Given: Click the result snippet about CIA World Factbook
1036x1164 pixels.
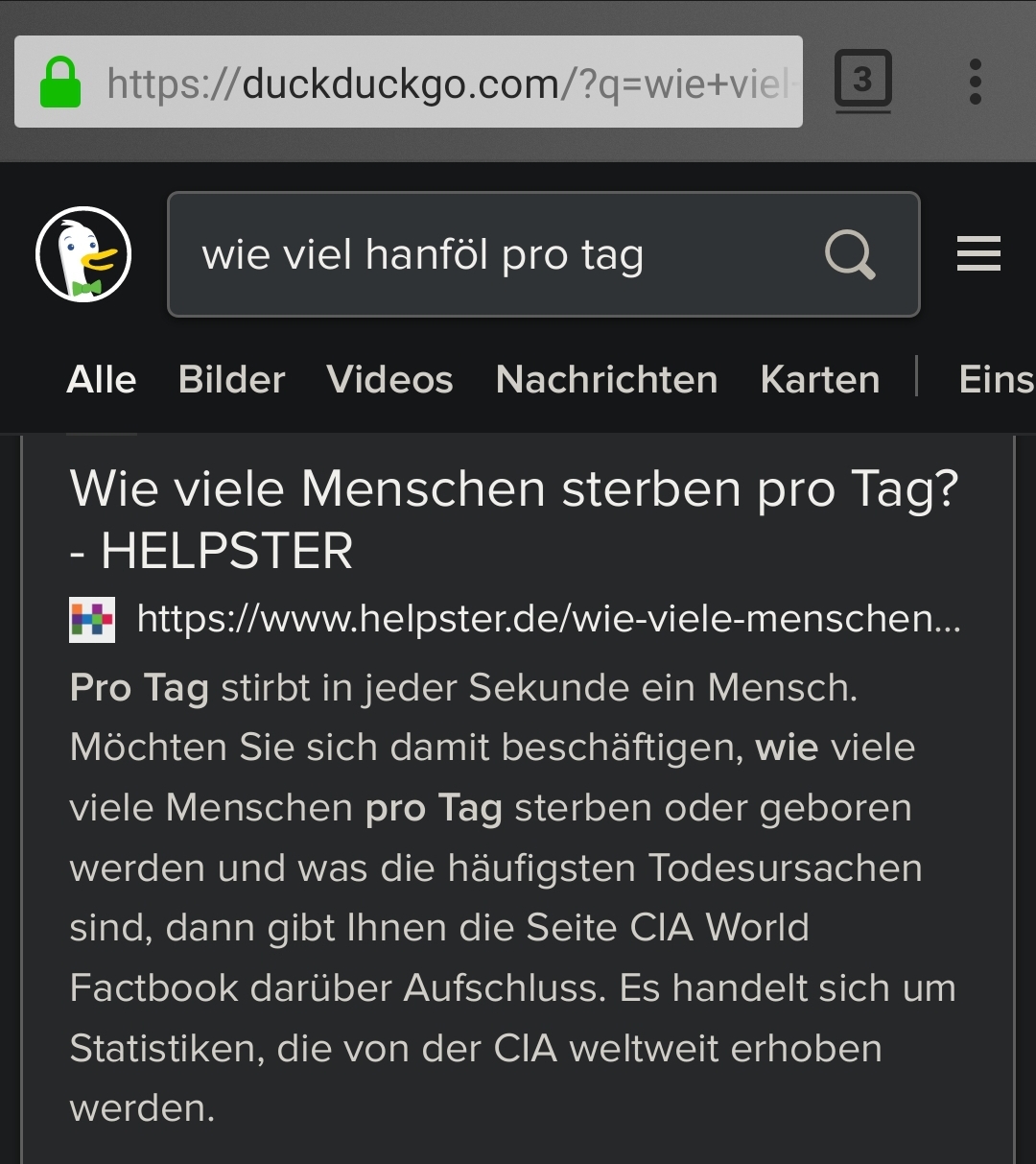Looking at the screenshot, I should click(x=513, y=897).
